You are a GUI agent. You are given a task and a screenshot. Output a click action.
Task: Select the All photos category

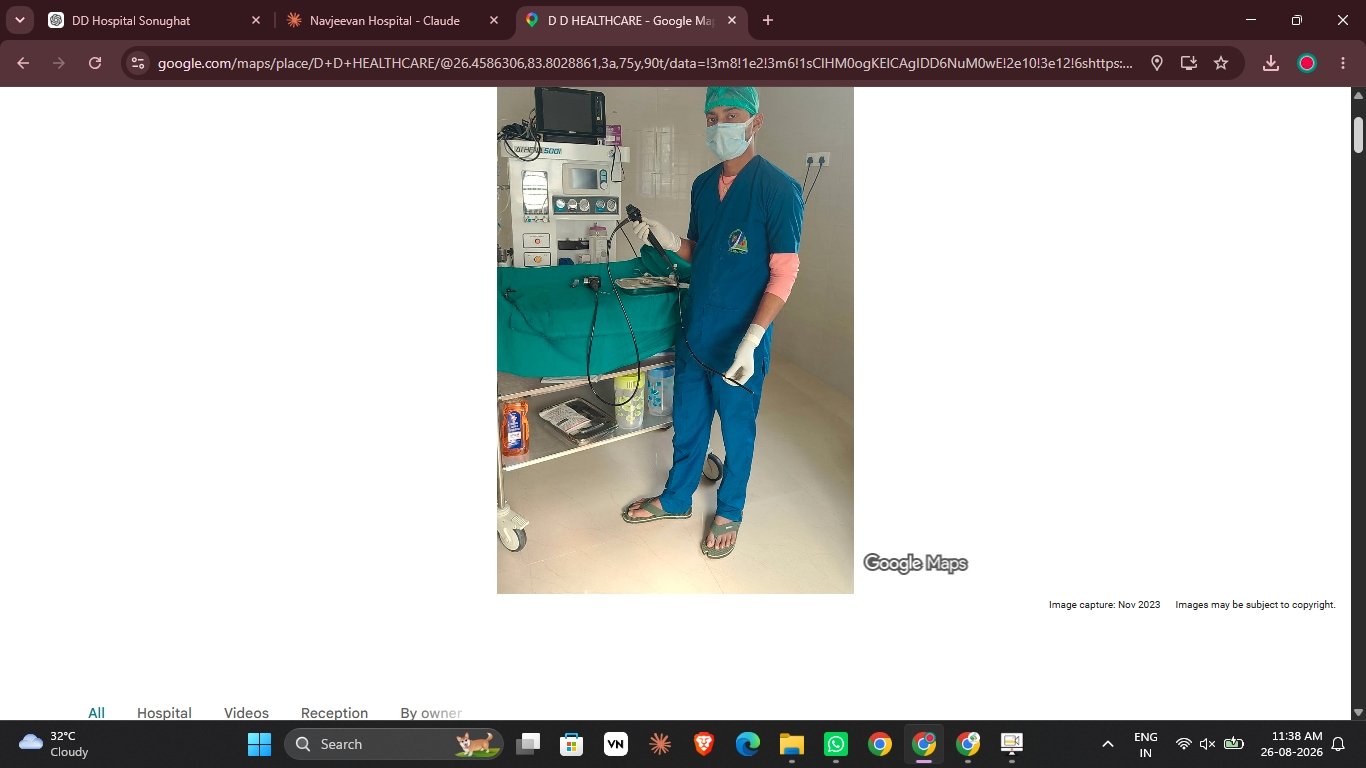96,713
